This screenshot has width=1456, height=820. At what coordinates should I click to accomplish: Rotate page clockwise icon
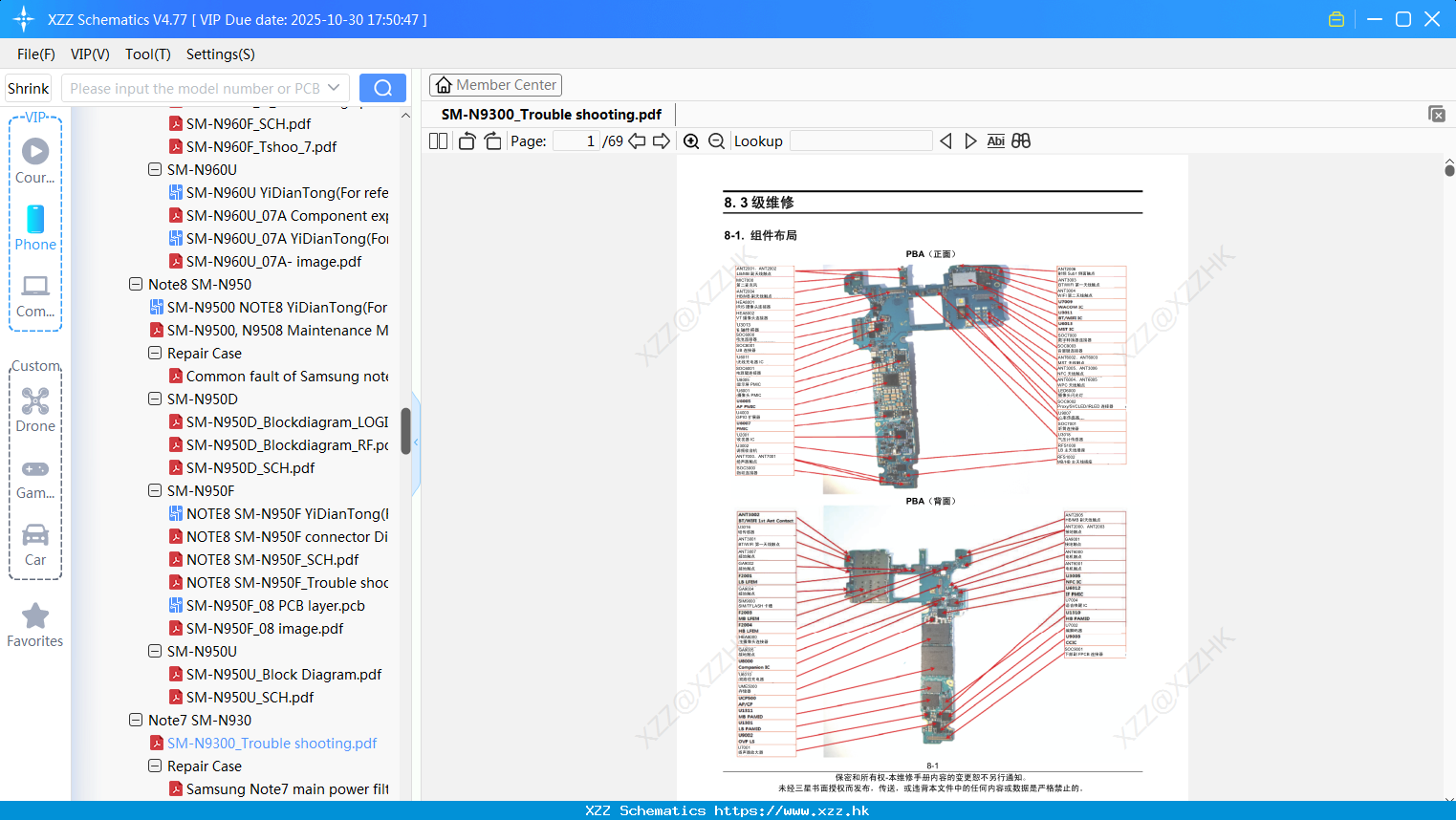click(x=492, y=140)
